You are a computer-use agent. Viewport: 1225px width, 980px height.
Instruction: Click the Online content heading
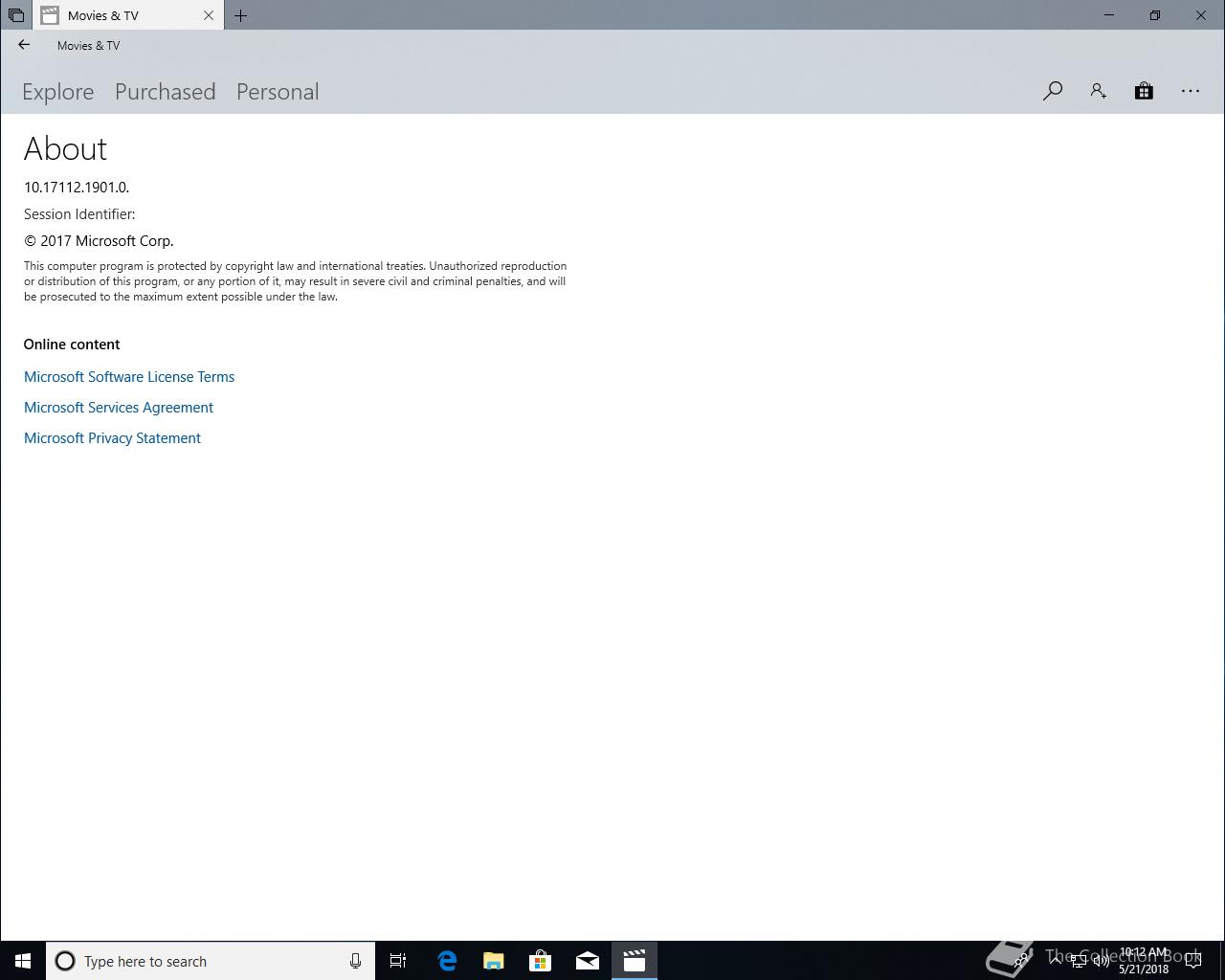72,345
